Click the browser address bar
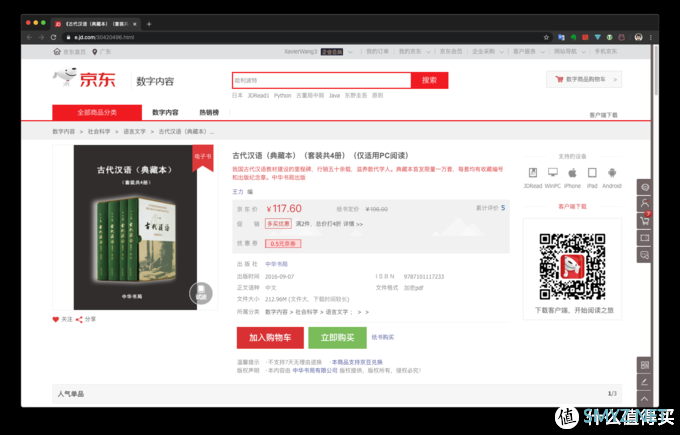Viewport: 680px width, 435px height. pyautogui.click(x=304, y=37)
